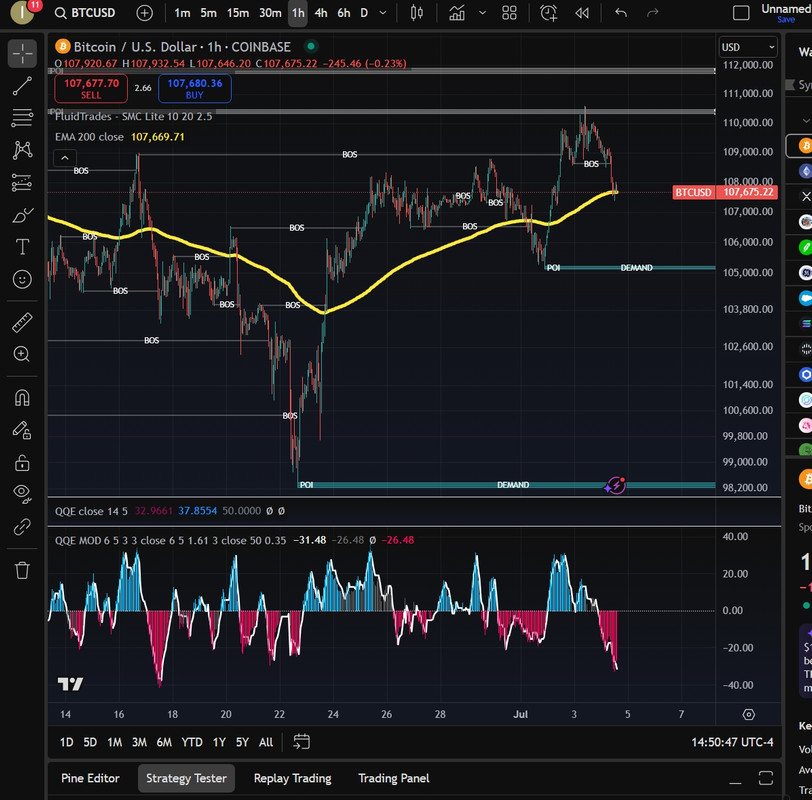Open the Pine Editor tab
The width and height of the screenshot is (812, 800).
click(x=90, y=778)
